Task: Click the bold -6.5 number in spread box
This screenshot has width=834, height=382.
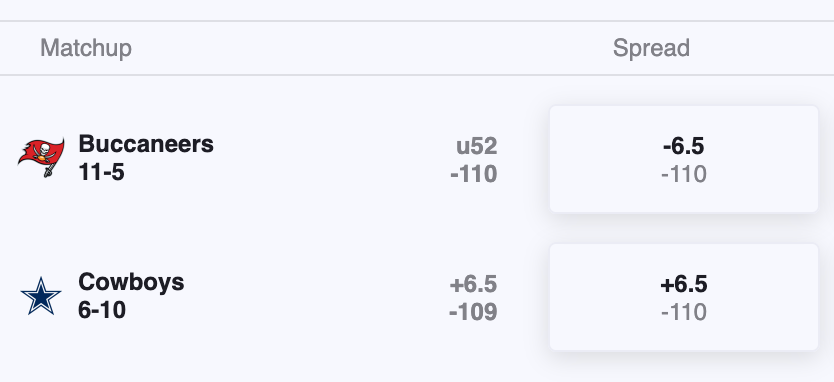Action: 683,146
